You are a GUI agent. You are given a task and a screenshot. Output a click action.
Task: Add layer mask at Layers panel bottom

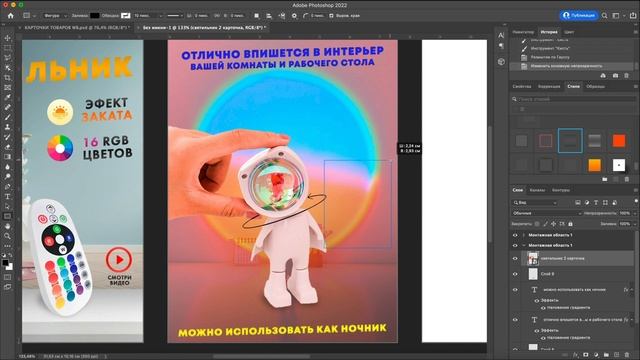(x=586, y=355)
